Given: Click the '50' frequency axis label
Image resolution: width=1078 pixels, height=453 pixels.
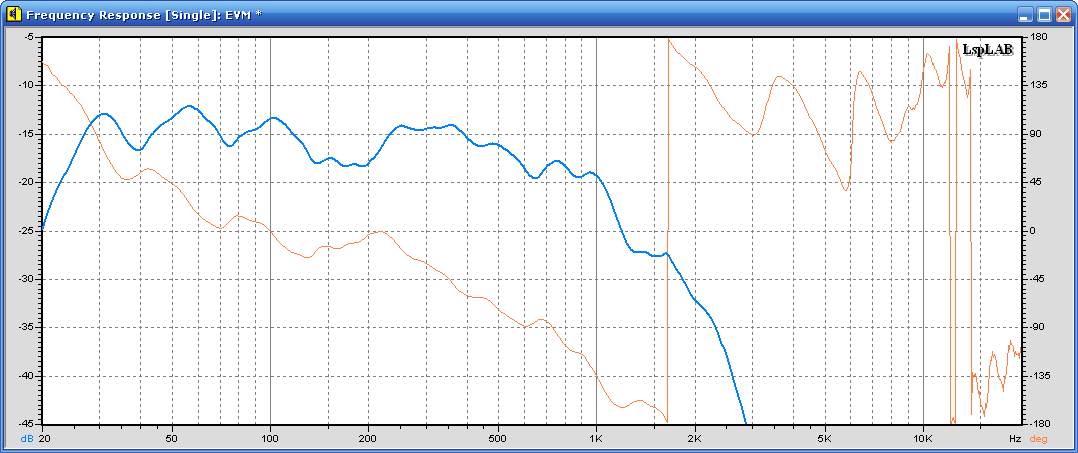Looking at the screenshot, I should click(x=172, y=438).
